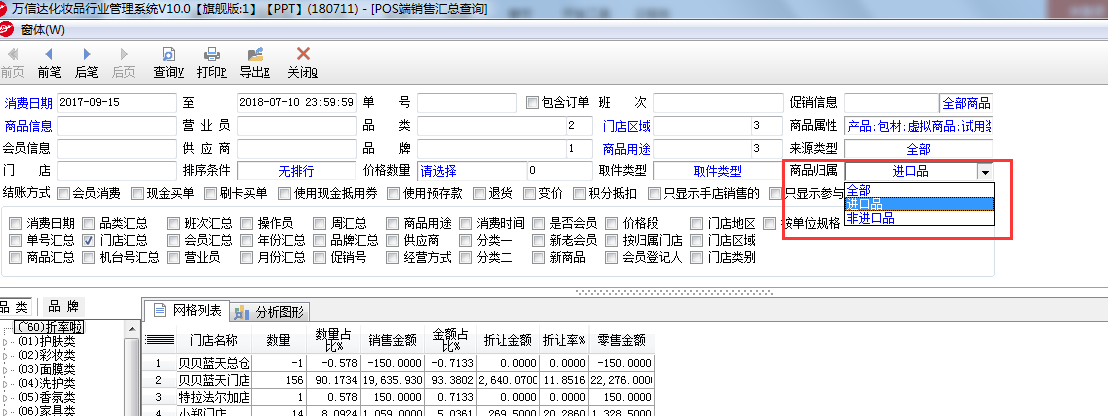The height and width of the screenshot is (416, 1108).
Task: Click the 门店名称 column header
Action: pos(213,340)
